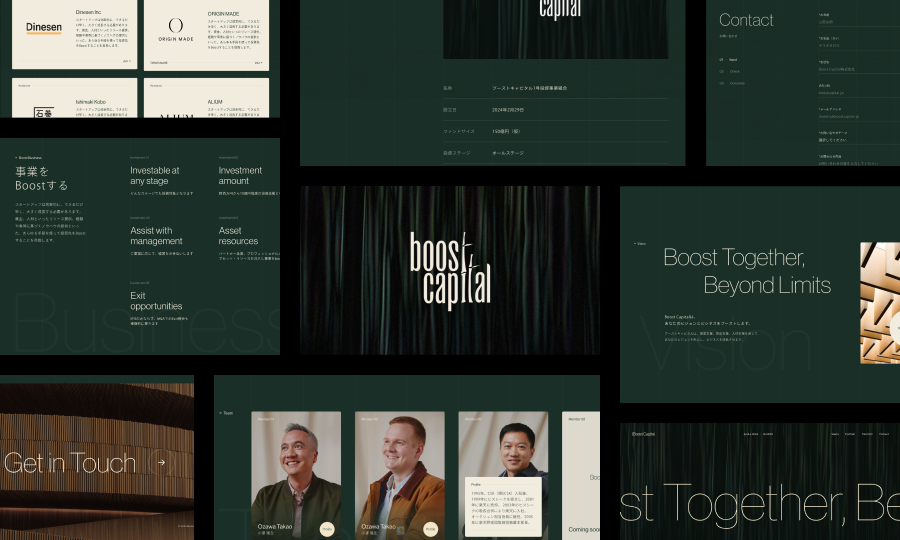Image resolution: width=900 pixels, height=540 pixels.
Task: Click the arrow circle beside Get in Touch
Action: pyautogui.click(x=161, y=462)
